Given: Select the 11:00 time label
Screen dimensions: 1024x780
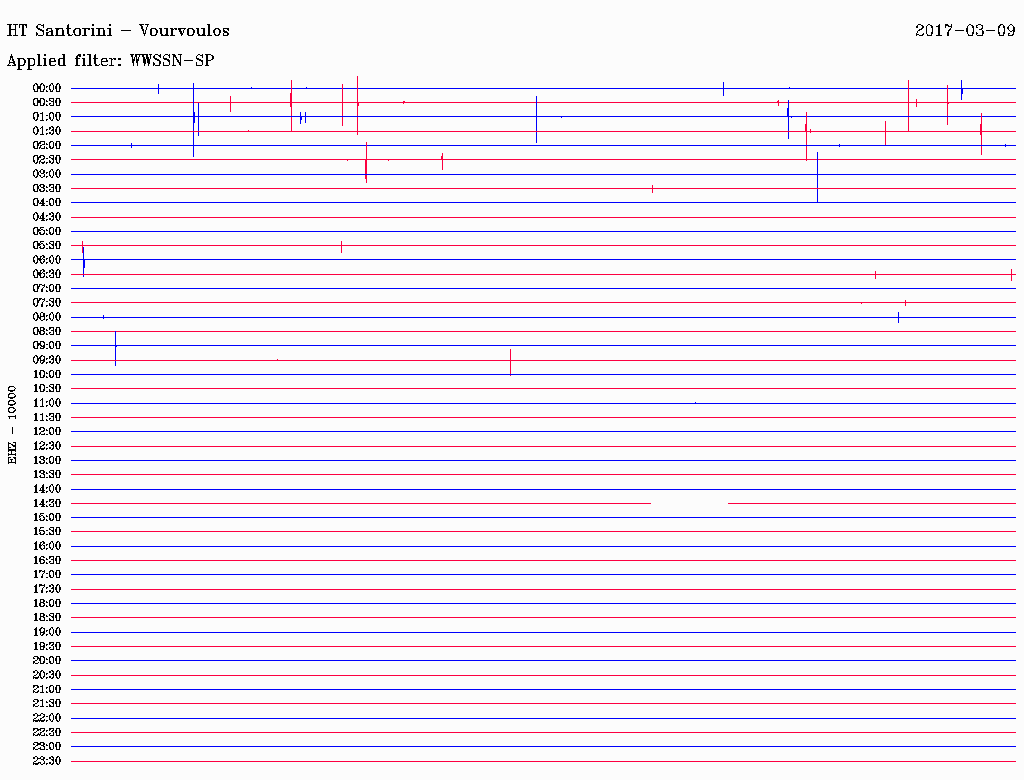Looking at the screenshot, I should point(47,403).
